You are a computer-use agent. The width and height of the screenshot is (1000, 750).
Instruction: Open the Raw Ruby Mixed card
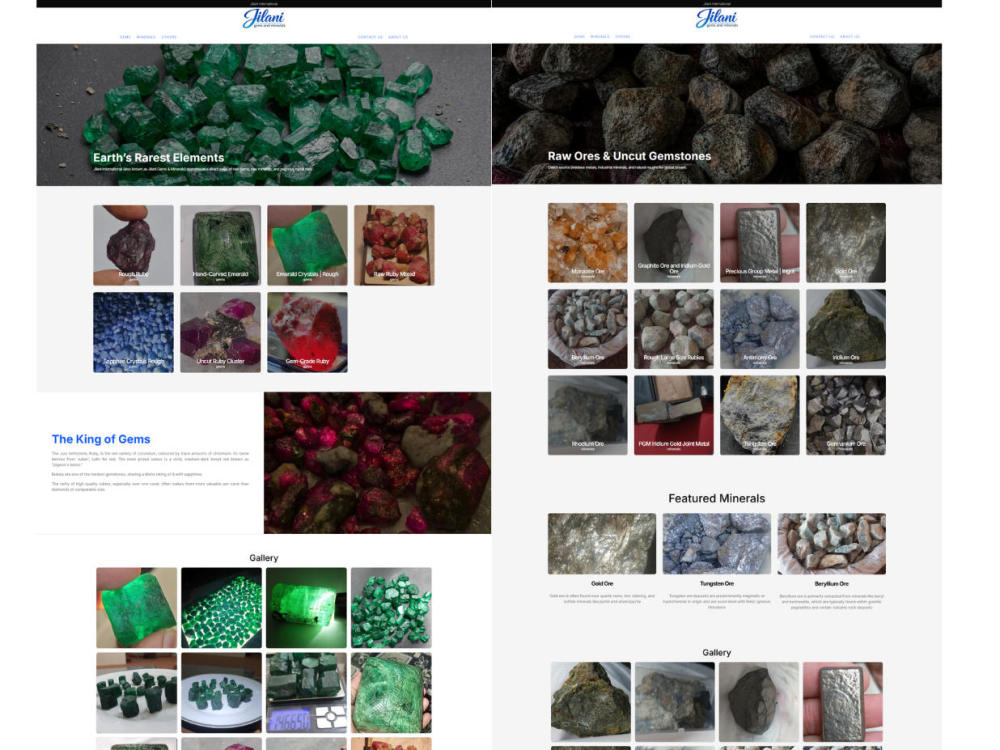[x=394, y=245]
